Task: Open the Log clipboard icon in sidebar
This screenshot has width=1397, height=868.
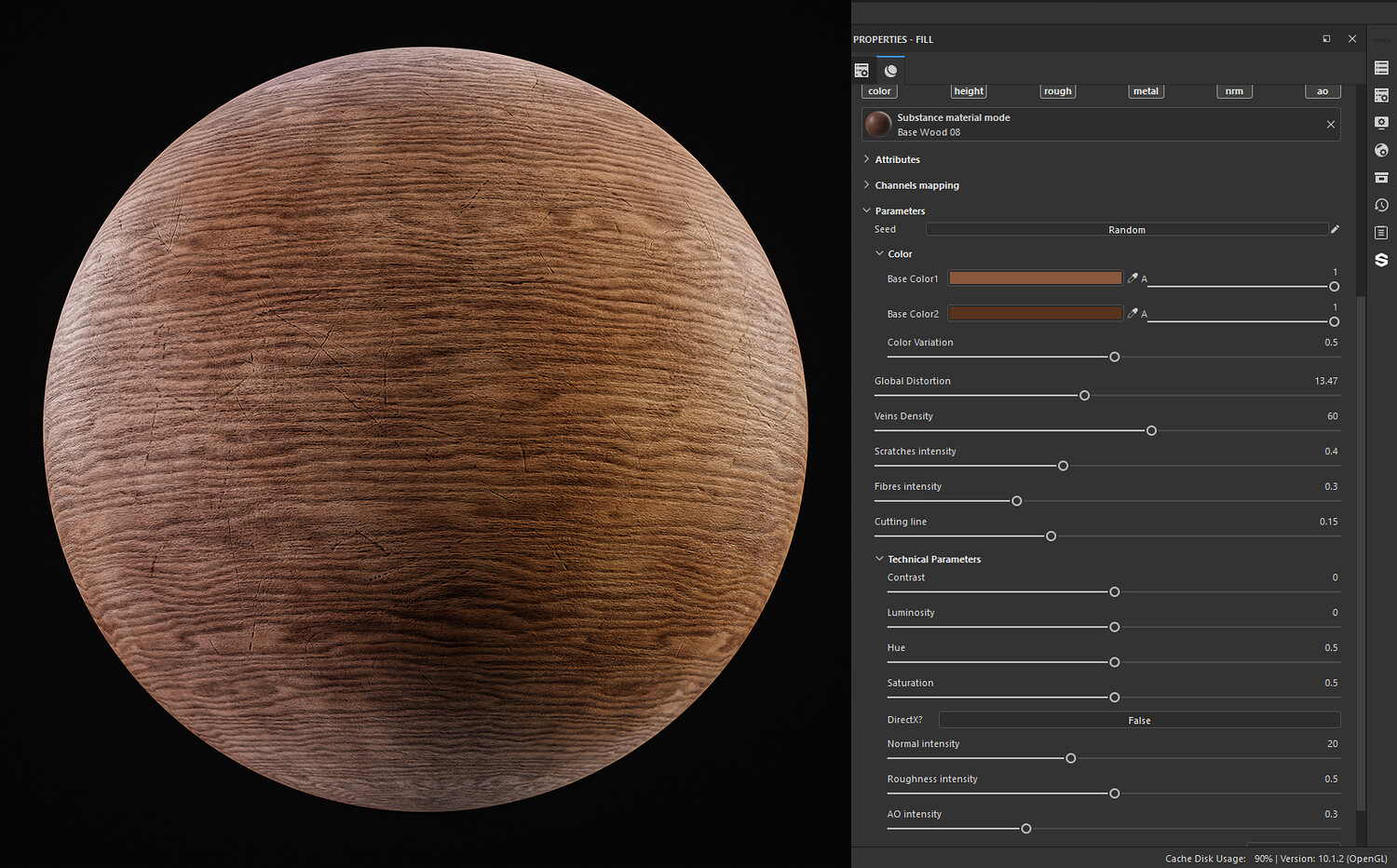Action: point(1381,233)
